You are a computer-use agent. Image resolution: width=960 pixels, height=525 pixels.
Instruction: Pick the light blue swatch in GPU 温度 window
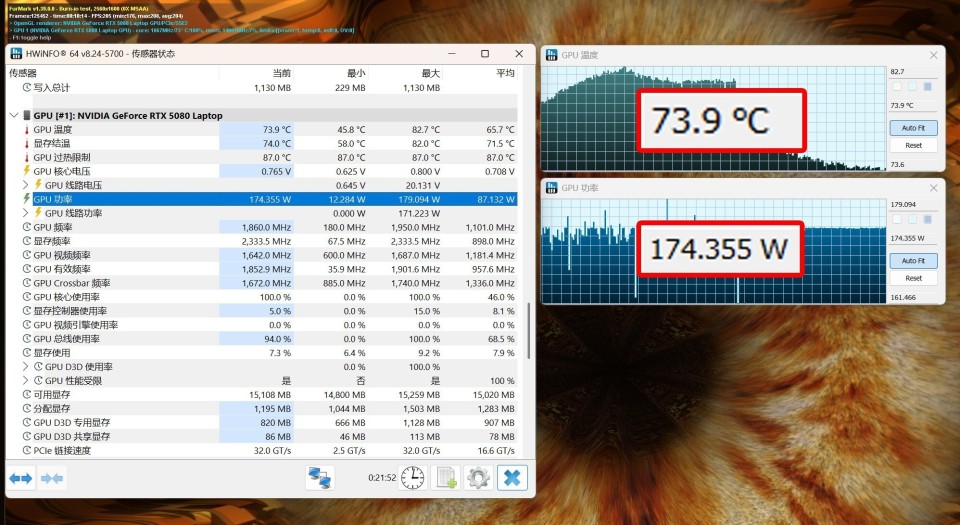point(912,86)
